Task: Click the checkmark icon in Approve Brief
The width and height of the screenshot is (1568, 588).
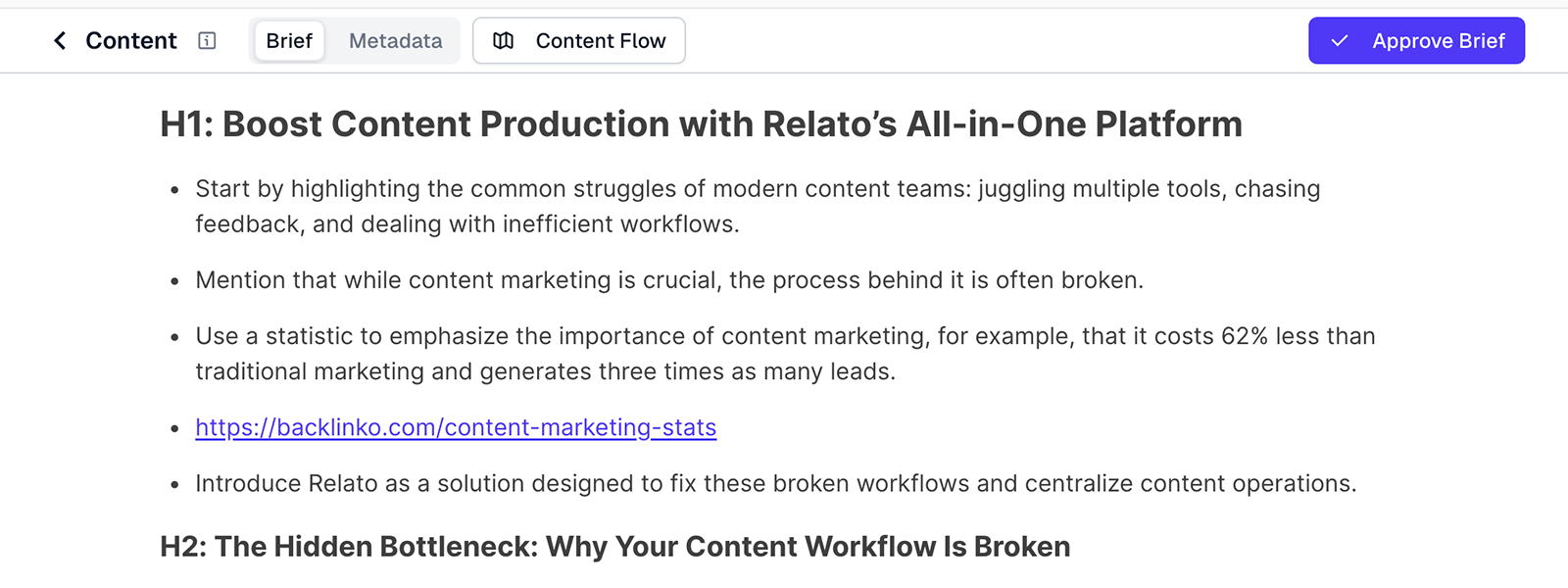Action: coord(1340,41)
